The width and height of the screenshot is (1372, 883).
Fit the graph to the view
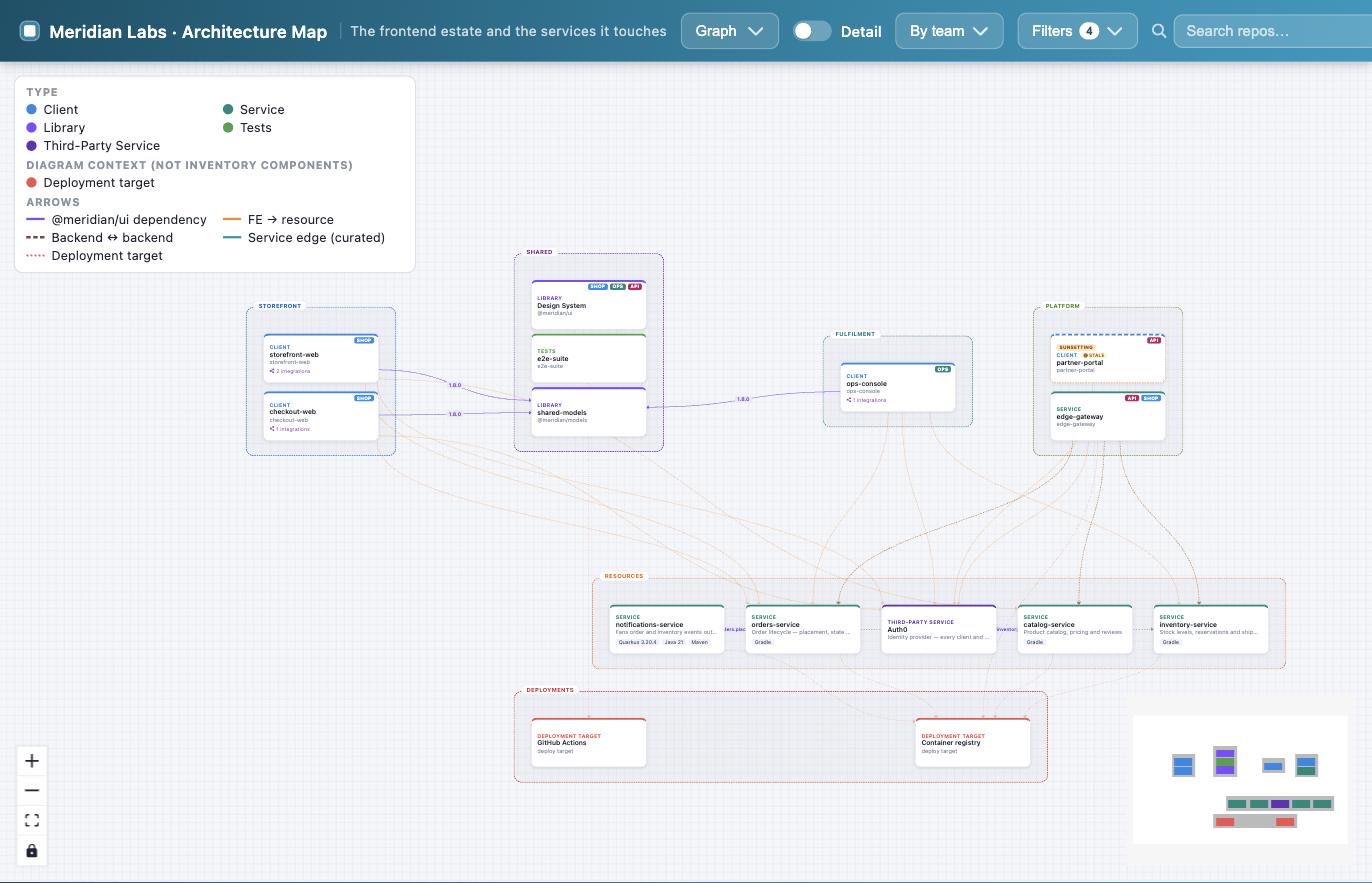point(32,821)
